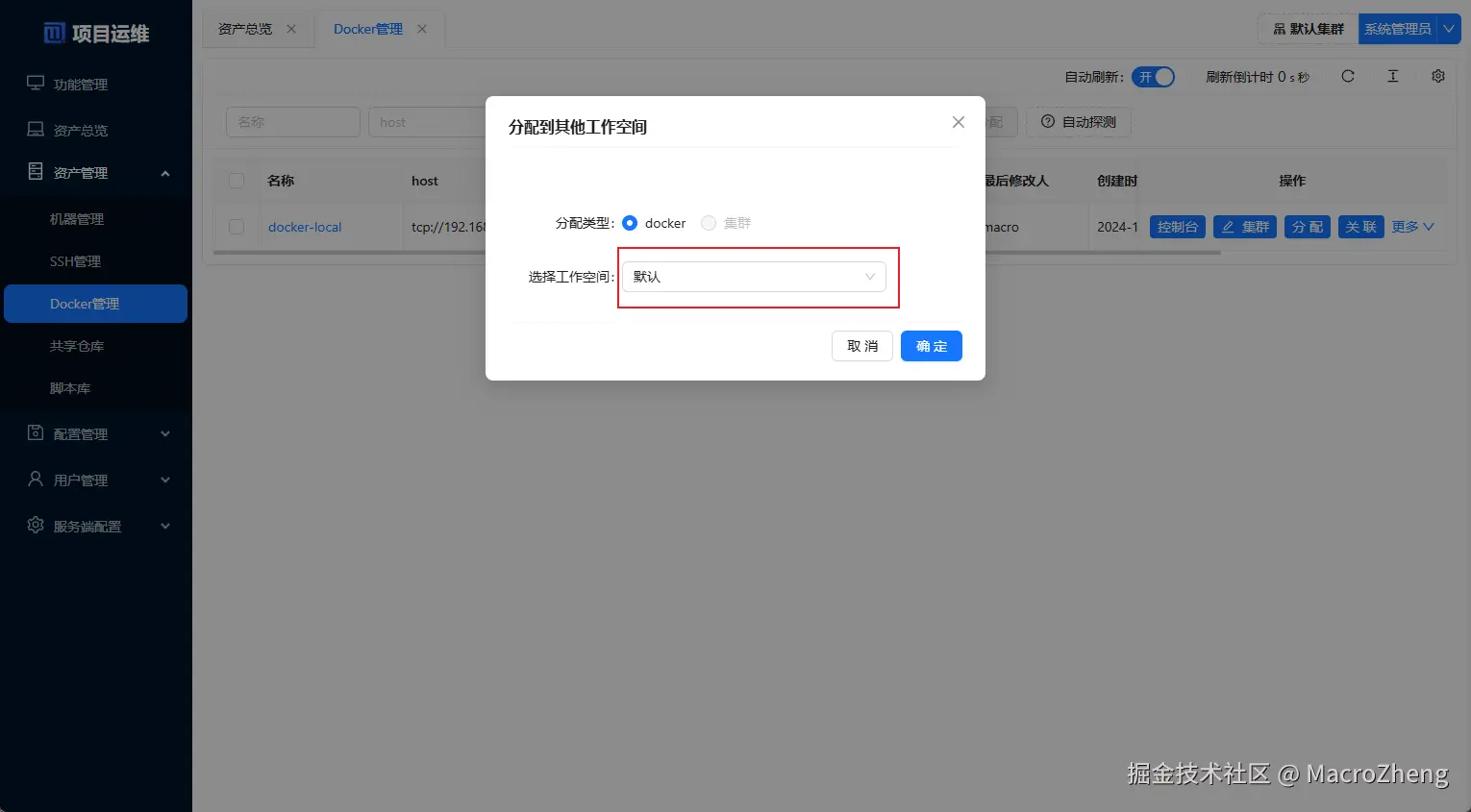
Task: Open the table settings gear icon
Action: (1438, 76)
